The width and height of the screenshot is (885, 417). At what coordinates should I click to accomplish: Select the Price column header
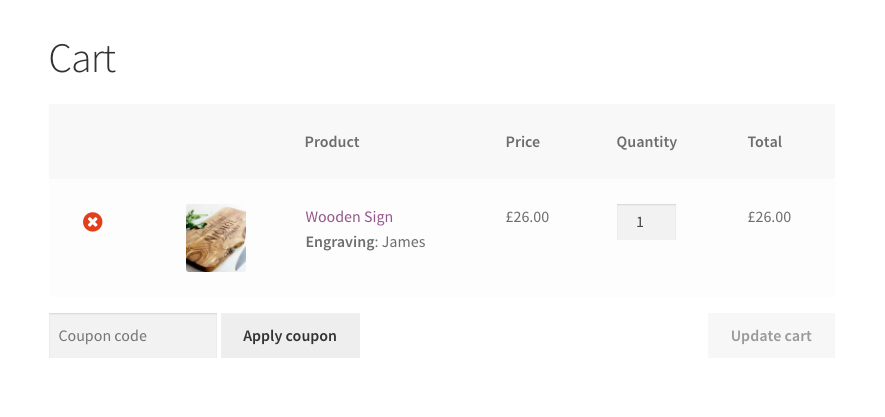pyautogui.click(x=522, y=142)
